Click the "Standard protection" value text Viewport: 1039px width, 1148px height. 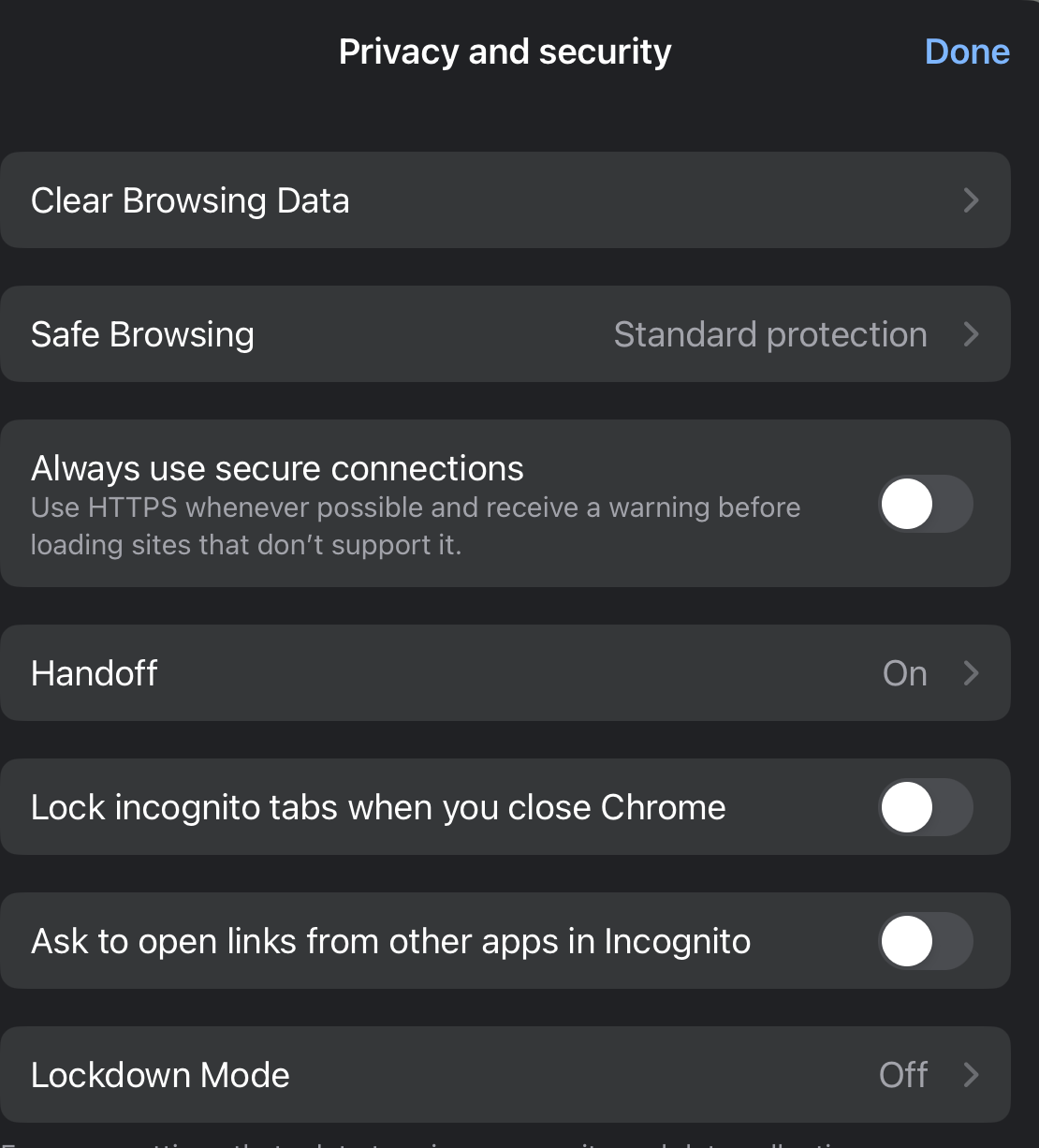769,334
